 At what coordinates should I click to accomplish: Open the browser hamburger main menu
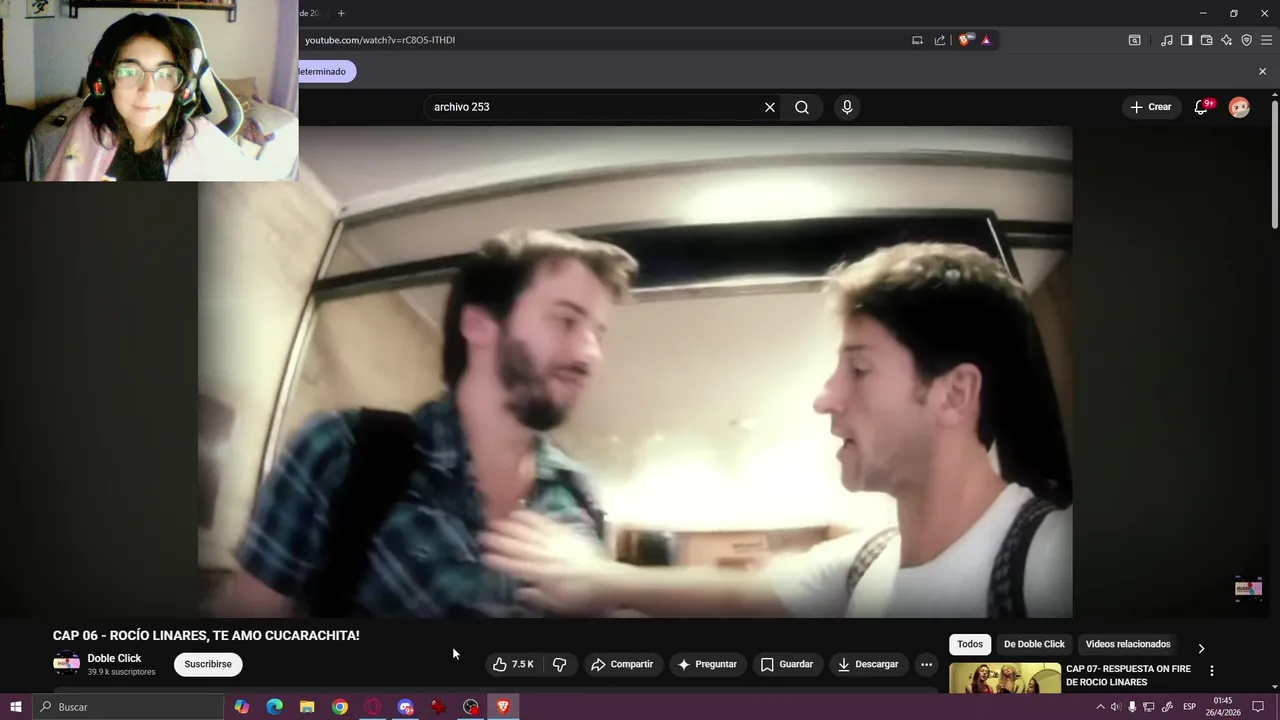pos(1267,40)
